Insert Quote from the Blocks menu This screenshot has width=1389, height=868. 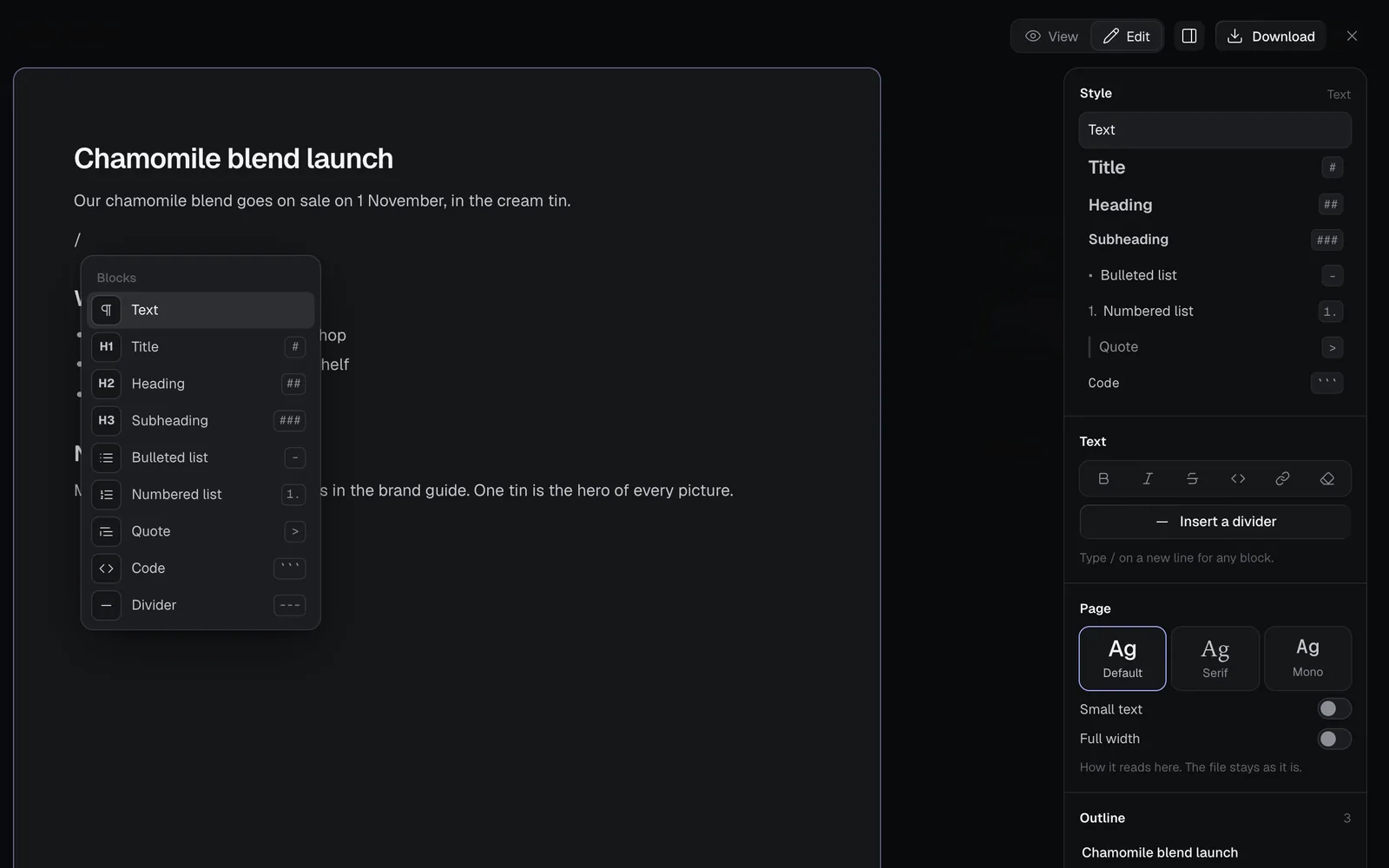point(201,531)
